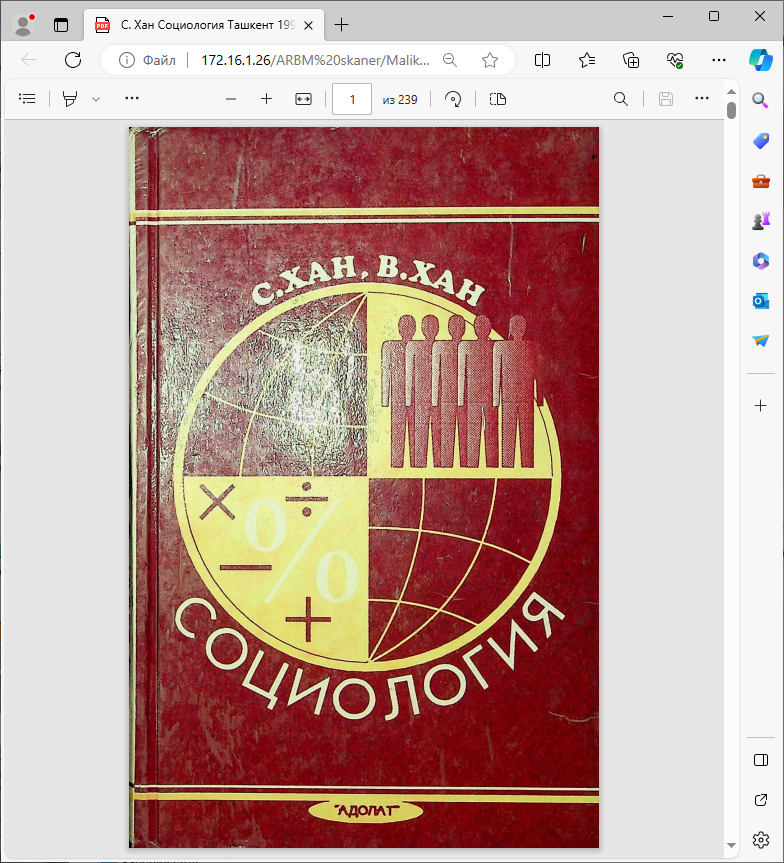Screen dimensions: 784x863
Task: Open sidebar settings gear
Action: coord(761,840)
